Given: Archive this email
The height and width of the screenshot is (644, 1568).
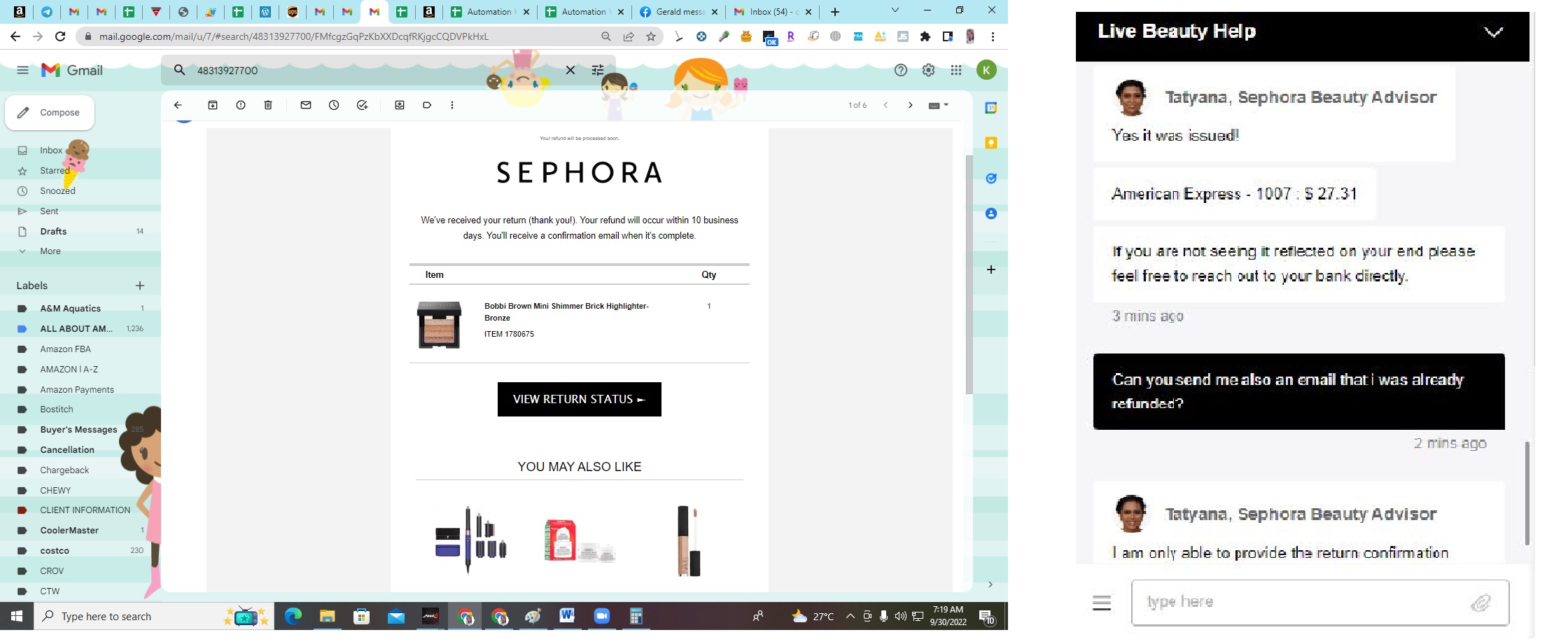Looking at the screenshot, I should click(x=213, y=105).
